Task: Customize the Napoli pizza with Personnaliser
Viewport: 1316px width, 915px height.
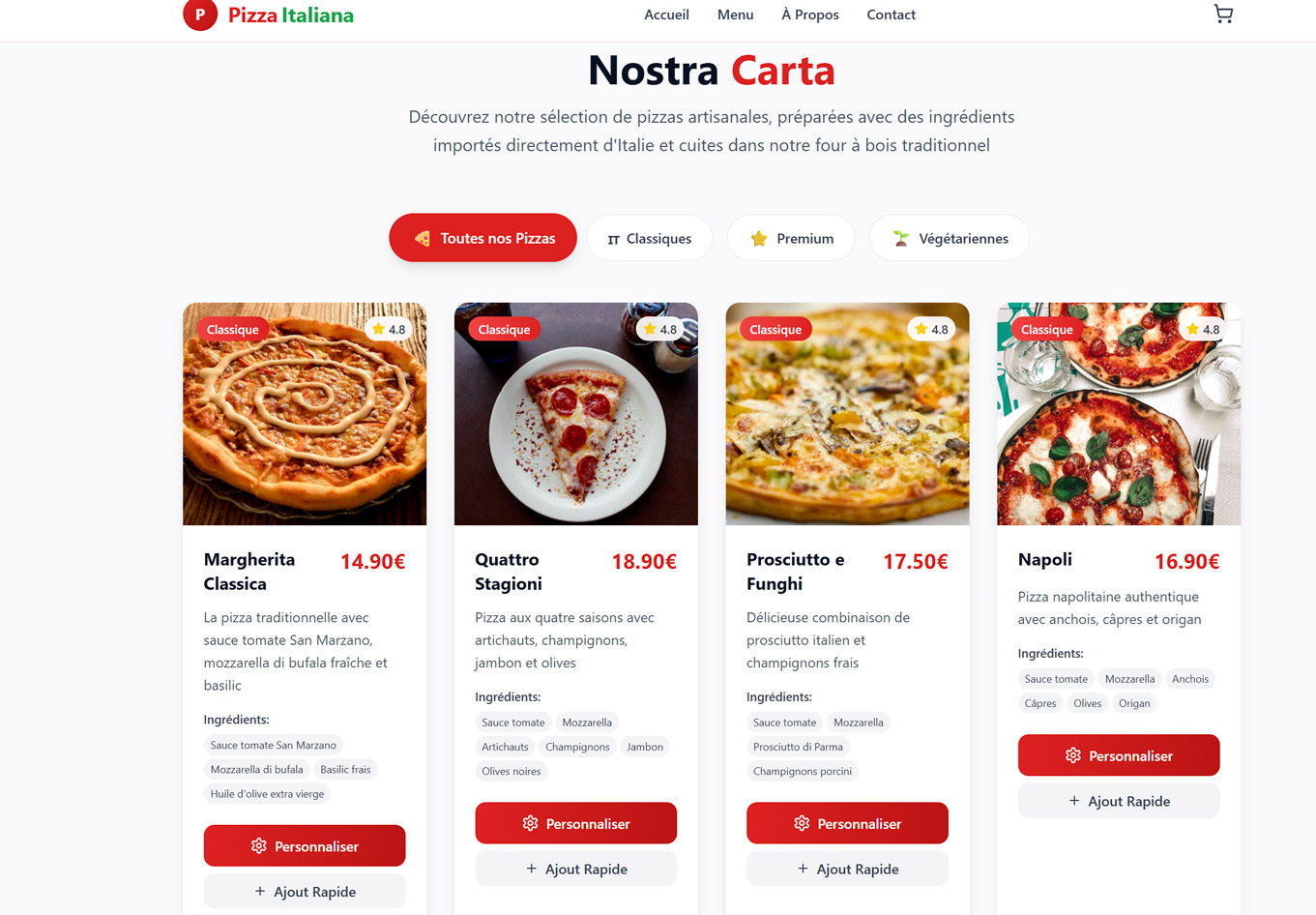Action: tap(1119, 755)
